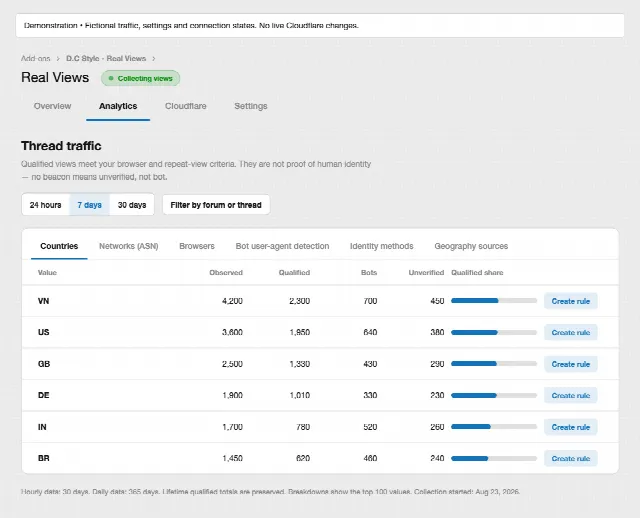Click the Add-ons breadcrumb link
The width and height of the screenshot is (640, 518).
click(36, 58)
